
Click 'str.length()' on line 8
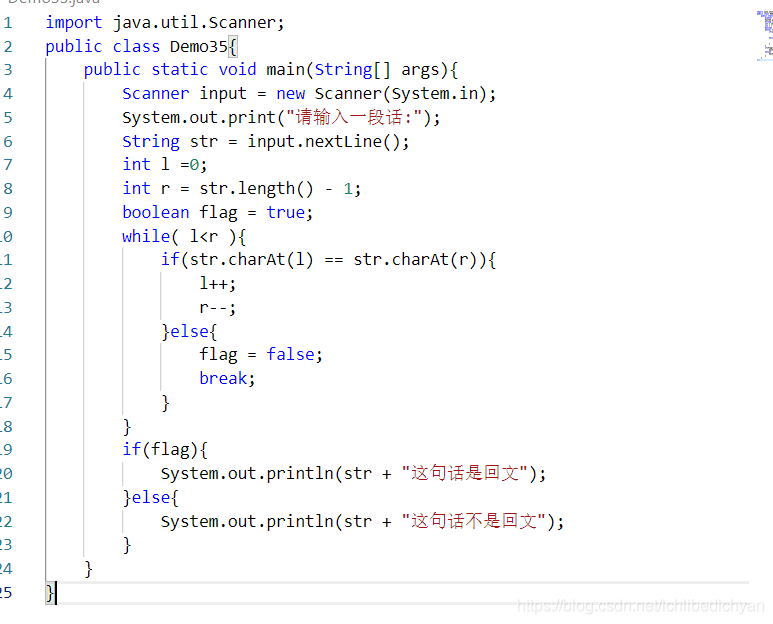(x=256, y=189)
